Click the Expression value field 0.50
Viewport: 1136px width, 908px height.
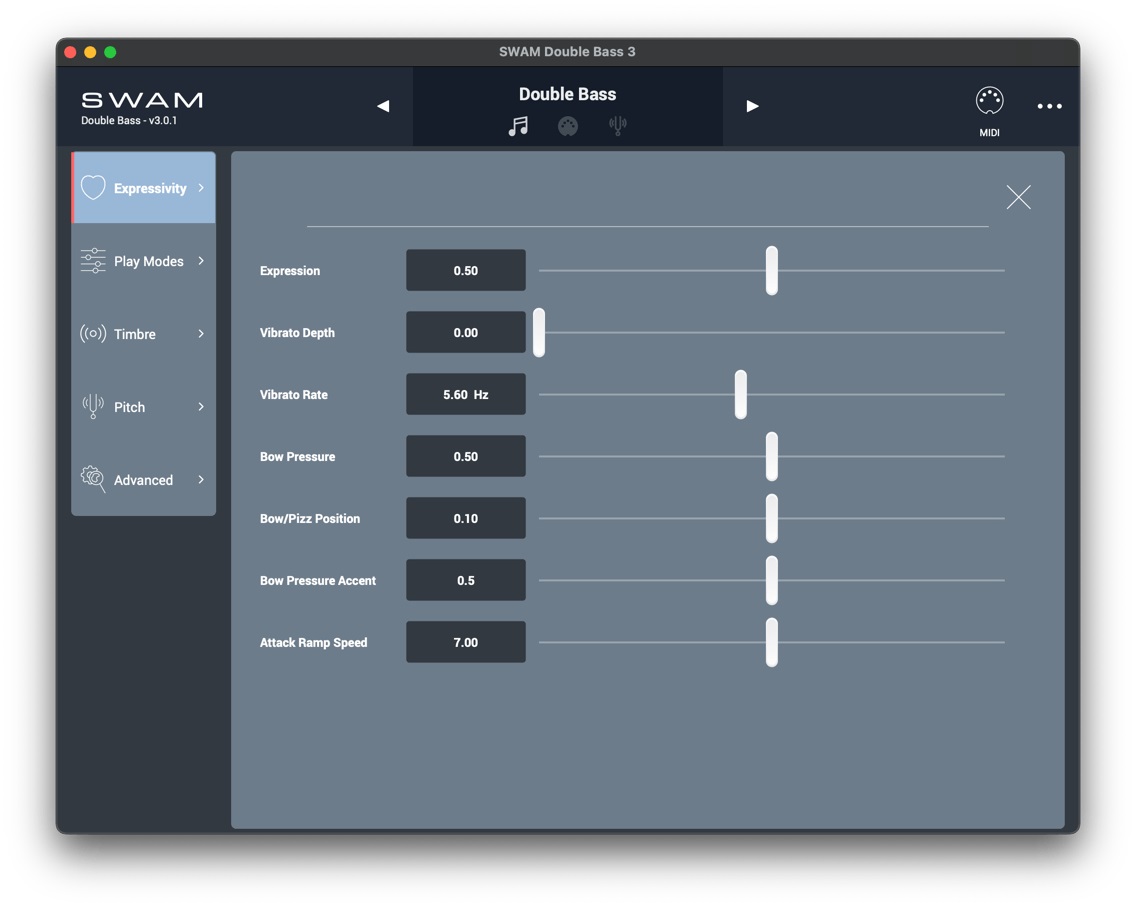(x=466, y=270)
